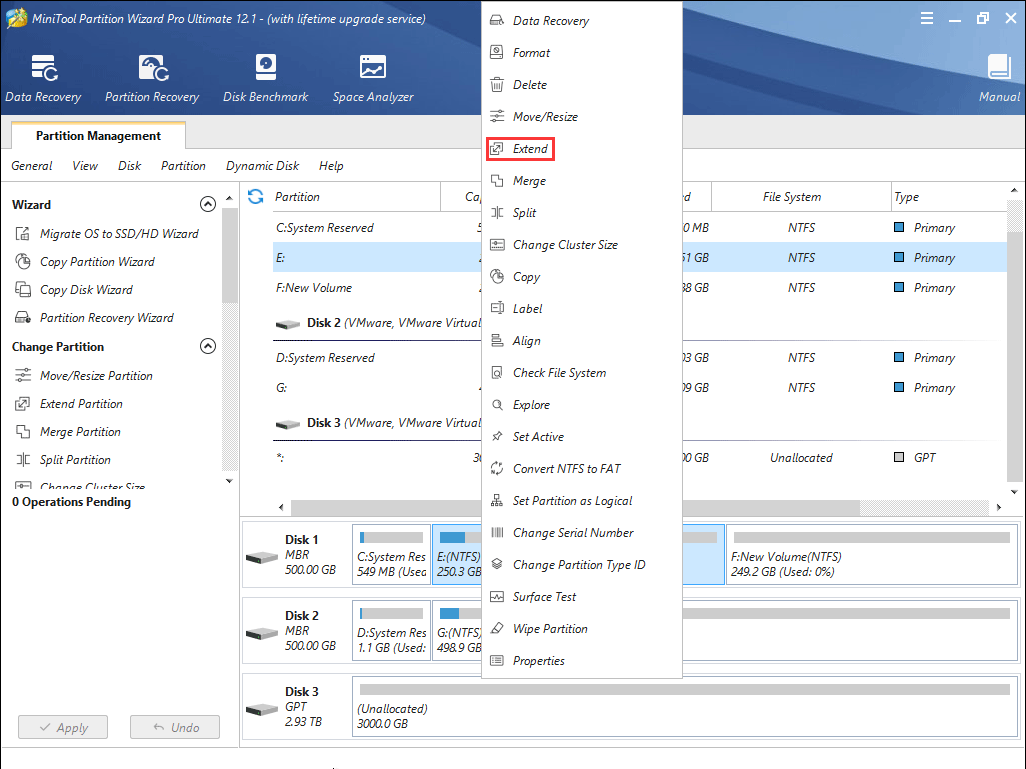Image resolution: width=1026 pixels, height=769 pixels.
Task: Click the Split icon in the context menu
Action: (497, 213)
